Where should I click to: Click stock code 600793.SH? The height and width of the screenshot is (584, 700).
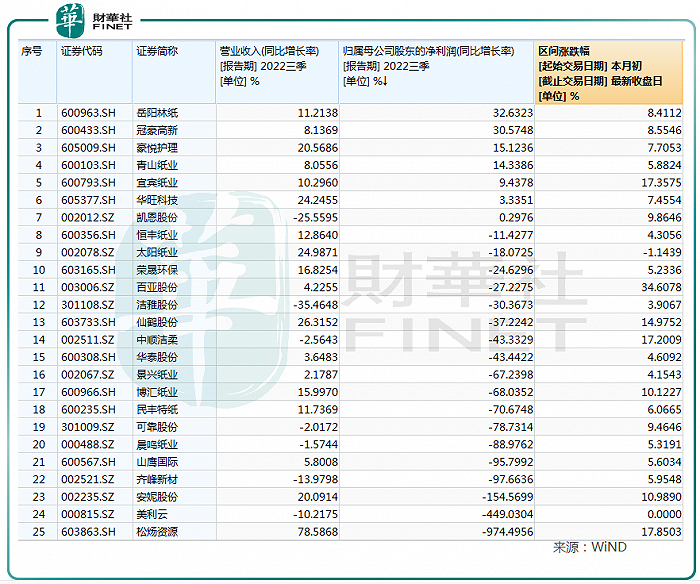tap(88, 183)
